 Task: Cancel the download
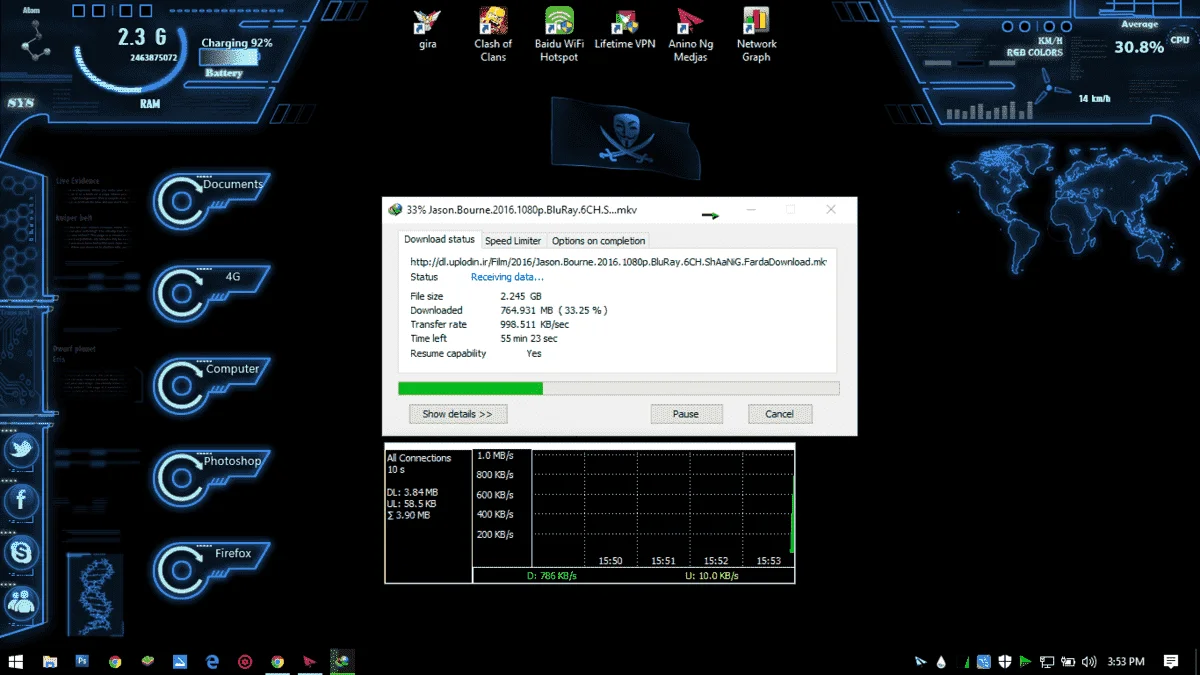click(780, 414)
